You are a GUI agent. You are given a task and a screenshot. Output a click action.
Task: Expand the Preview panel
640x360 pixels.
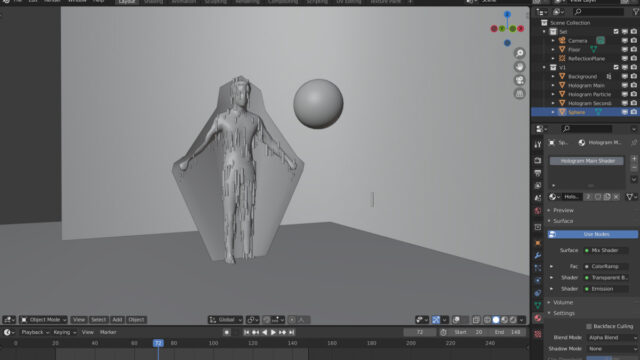pyautogui.click(x=563, y=210)
